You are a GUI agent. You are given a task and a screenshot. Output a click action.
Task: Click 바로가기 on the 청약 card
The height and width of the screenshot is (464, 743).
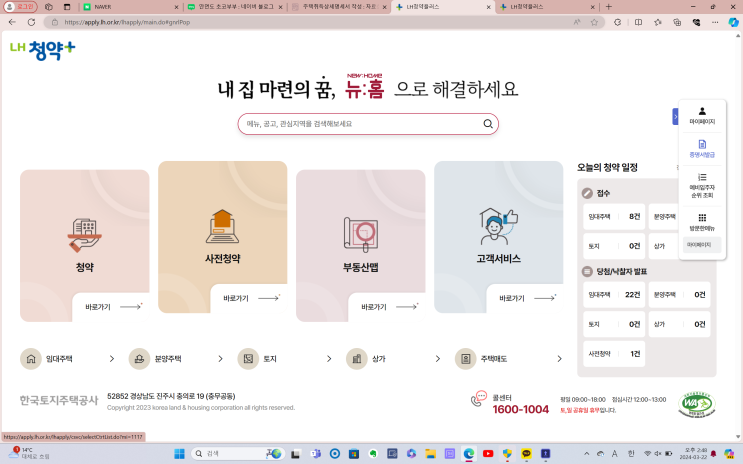[x=113, y=307]
